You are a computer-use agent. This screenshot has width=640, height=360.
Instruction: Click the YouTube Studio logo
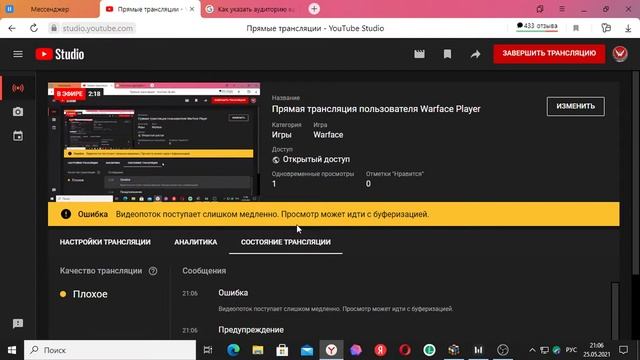60,54
